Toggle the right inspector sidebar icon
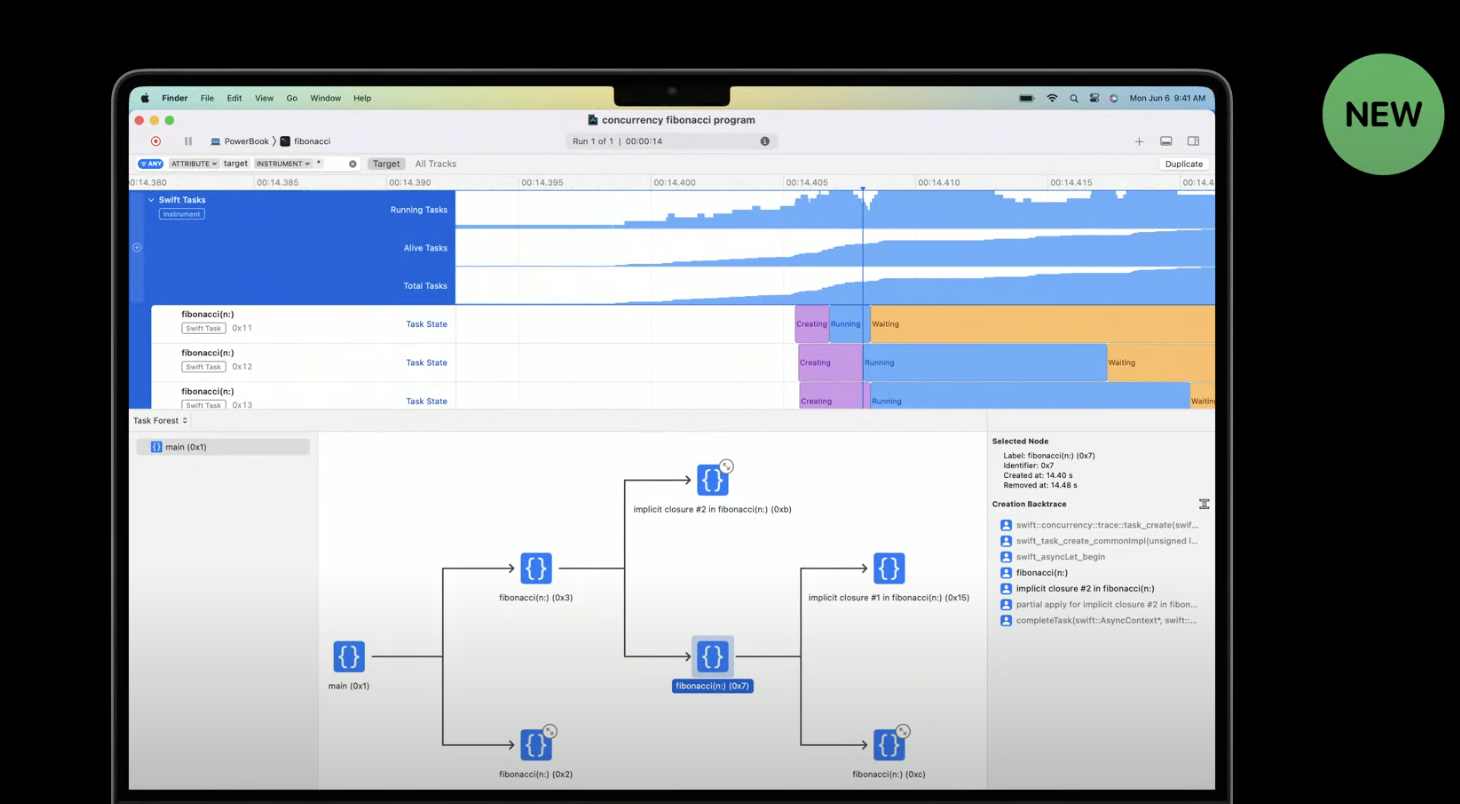 1193,141
